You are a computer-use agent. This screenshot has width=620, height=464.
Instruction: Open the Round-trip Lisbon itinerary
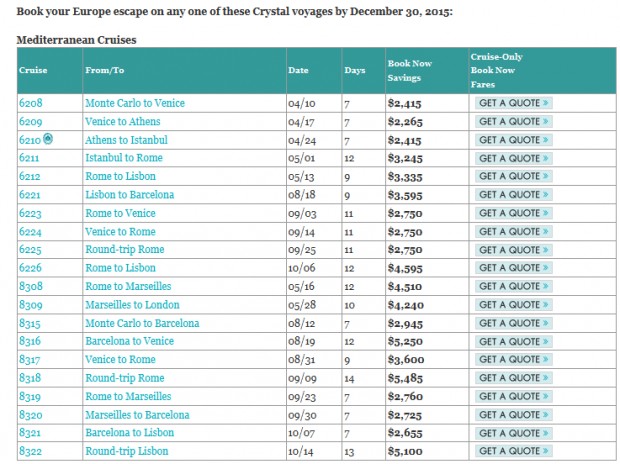127,451
